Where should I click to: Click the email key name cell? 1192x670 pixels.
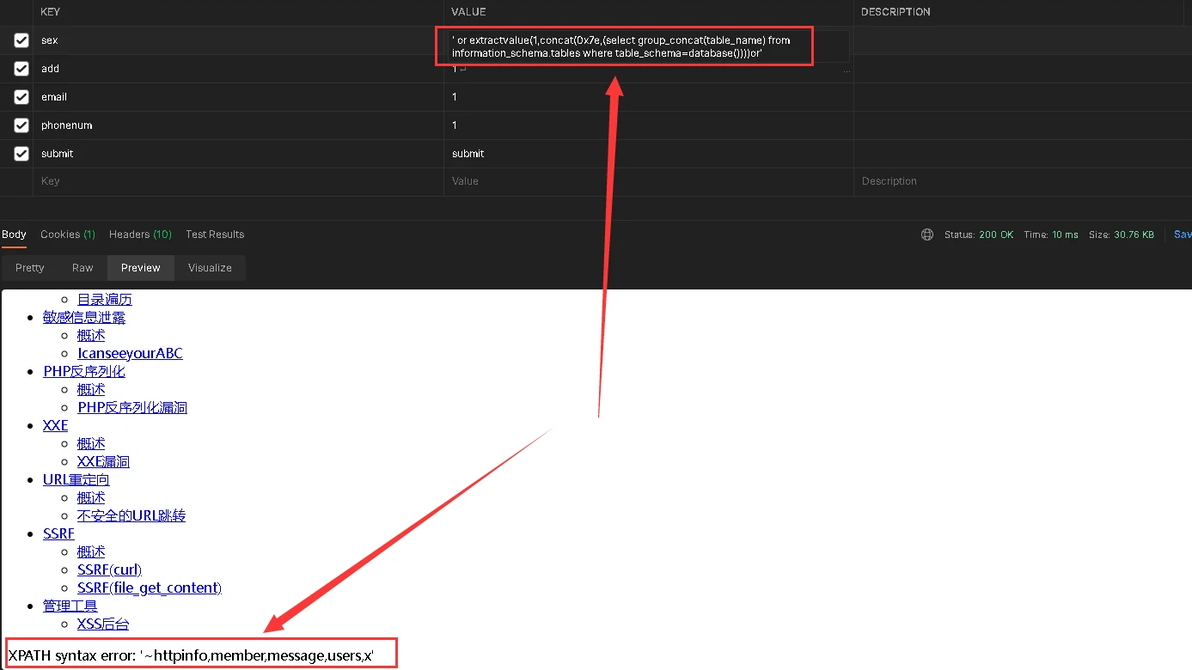coord(238,97)
